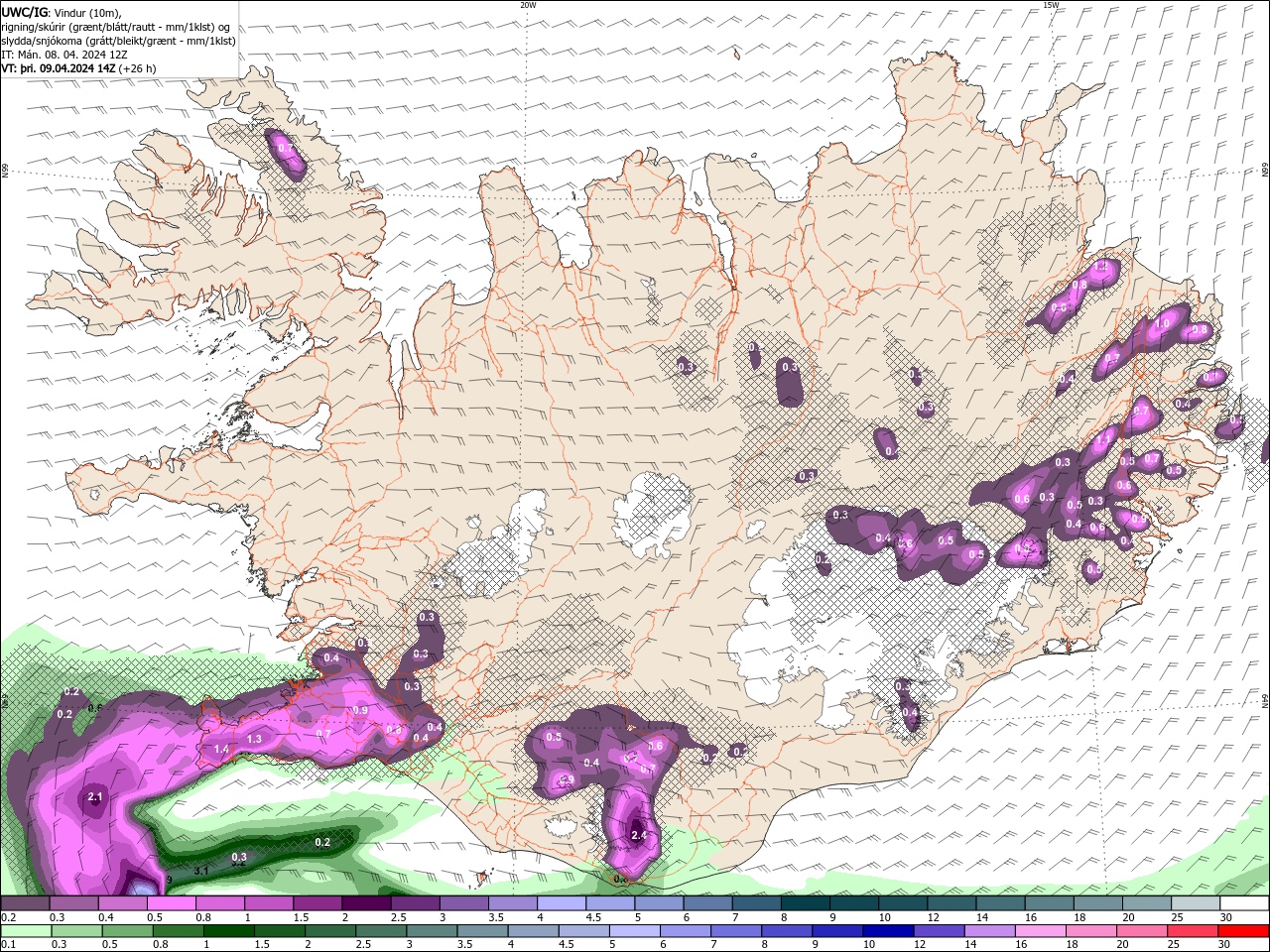The image size is (1270, 952).
Task: Click the '15W' longitude label
Action: (x=1051, y=5)
